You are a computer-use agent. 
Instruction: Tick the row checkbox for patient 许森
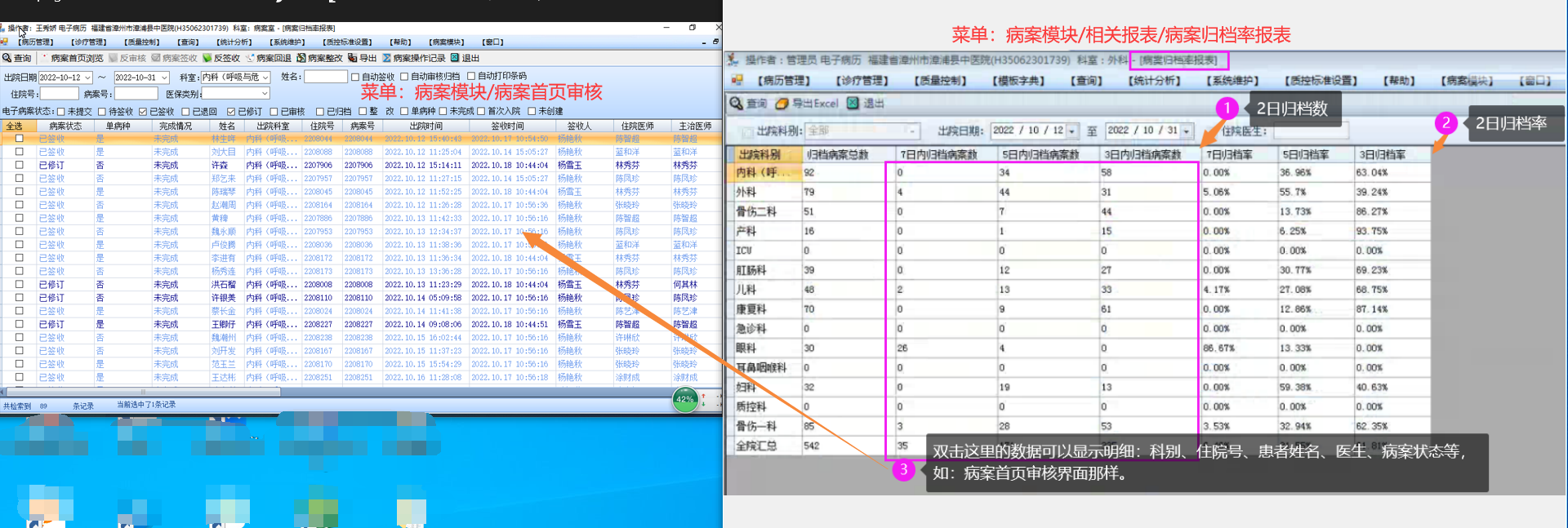click(19, 165)
